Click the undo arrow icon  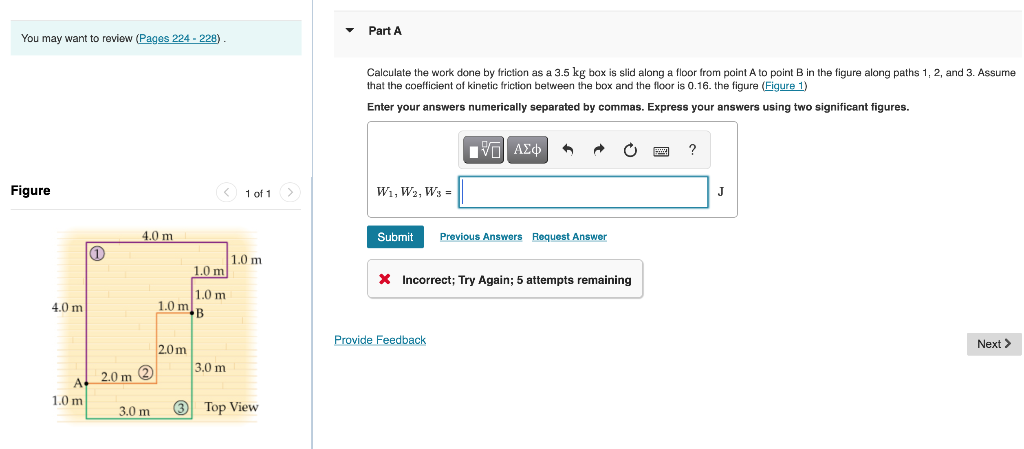tap(568, 151)
